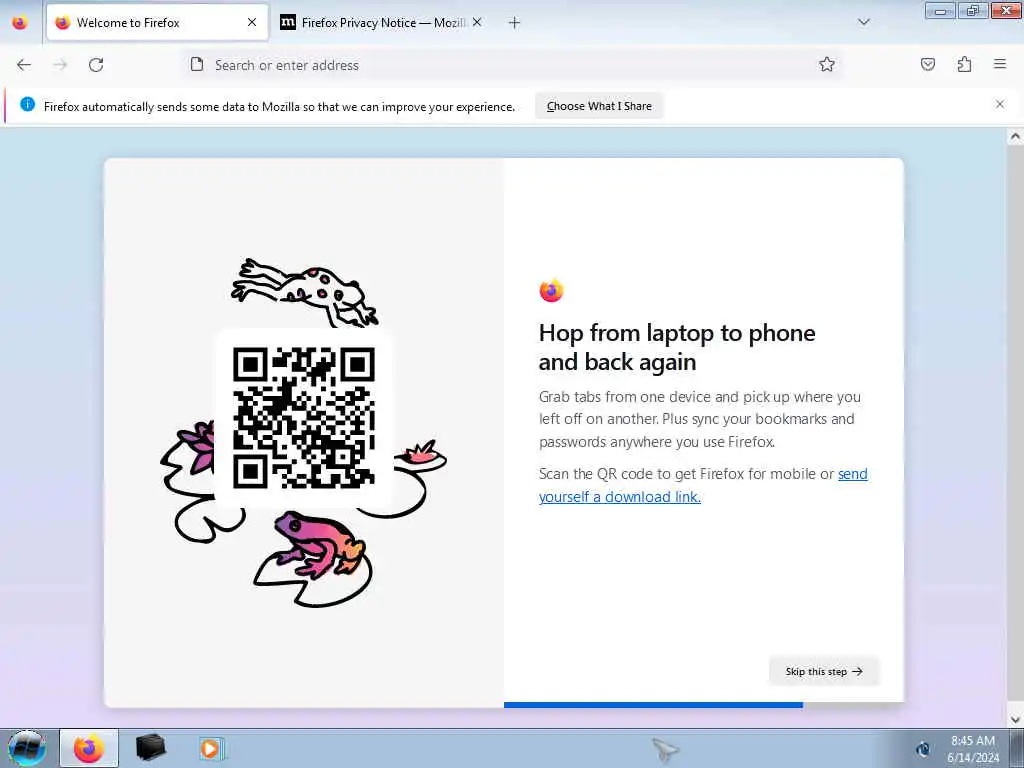Open a new tab with plus icon
Screen dimensions: 1024x768
tap(515, 23)
